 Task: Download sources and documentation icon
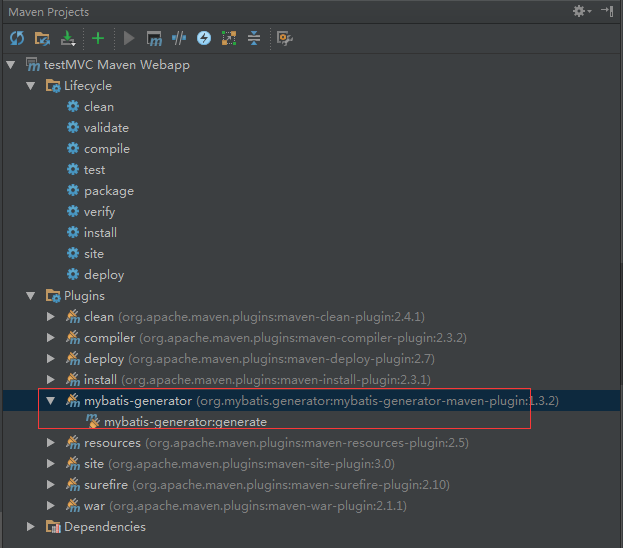[68, 39]
